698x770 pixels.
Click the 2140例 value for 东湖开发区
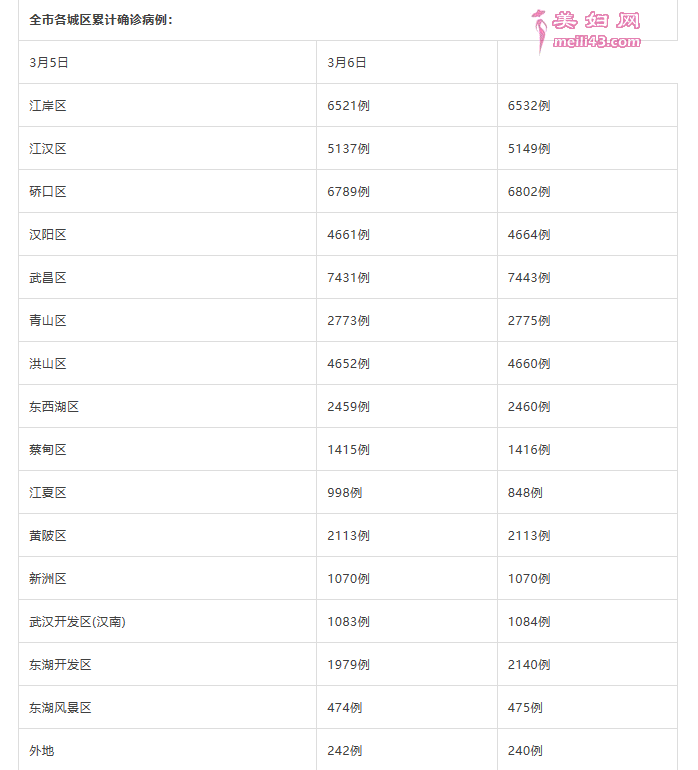(x=529, y=664)
